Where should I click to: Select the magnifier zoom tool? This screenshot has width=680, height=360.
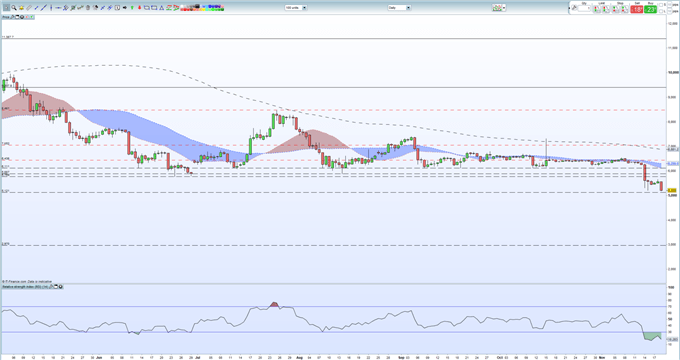(14, 7)
